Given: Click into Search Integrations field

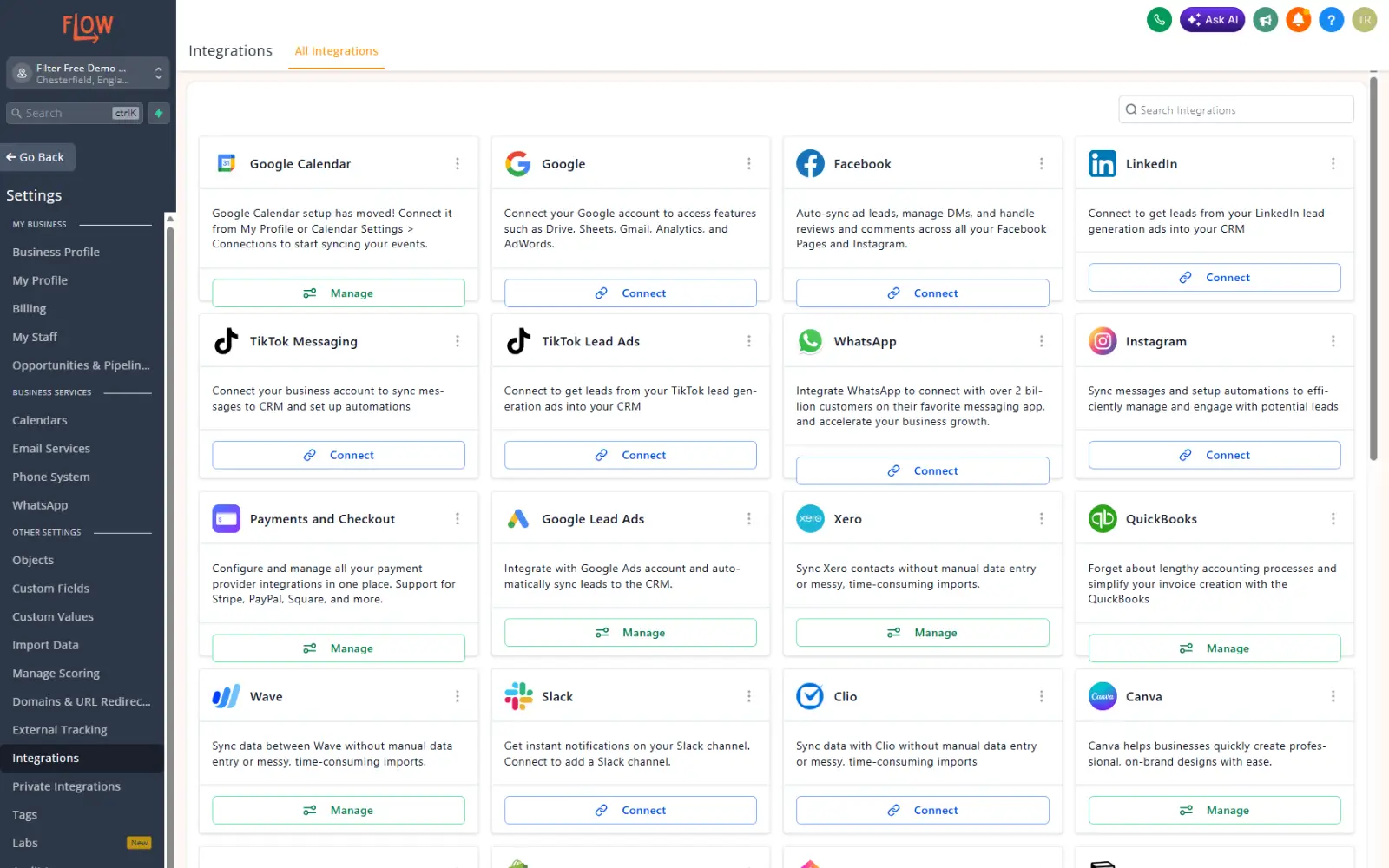Looking at the screenshot, I should tap(1236, 109).
